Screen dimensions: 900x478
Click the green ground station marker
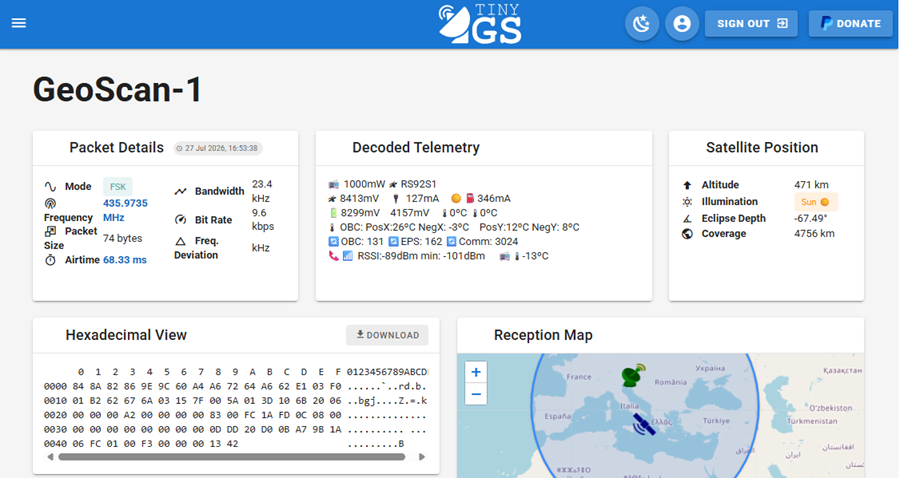click(x=633, y=375)
